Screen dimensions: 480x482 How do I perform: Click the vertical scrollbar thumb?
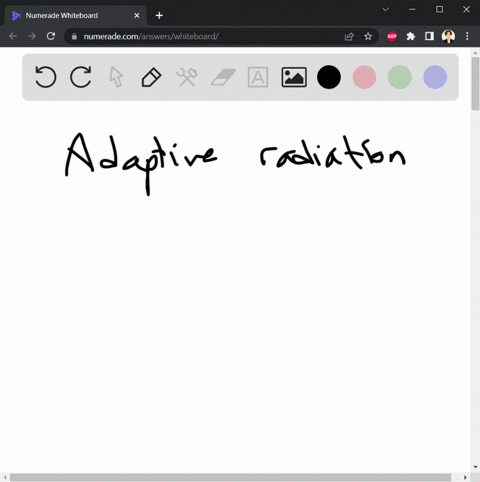pos(475,83)
